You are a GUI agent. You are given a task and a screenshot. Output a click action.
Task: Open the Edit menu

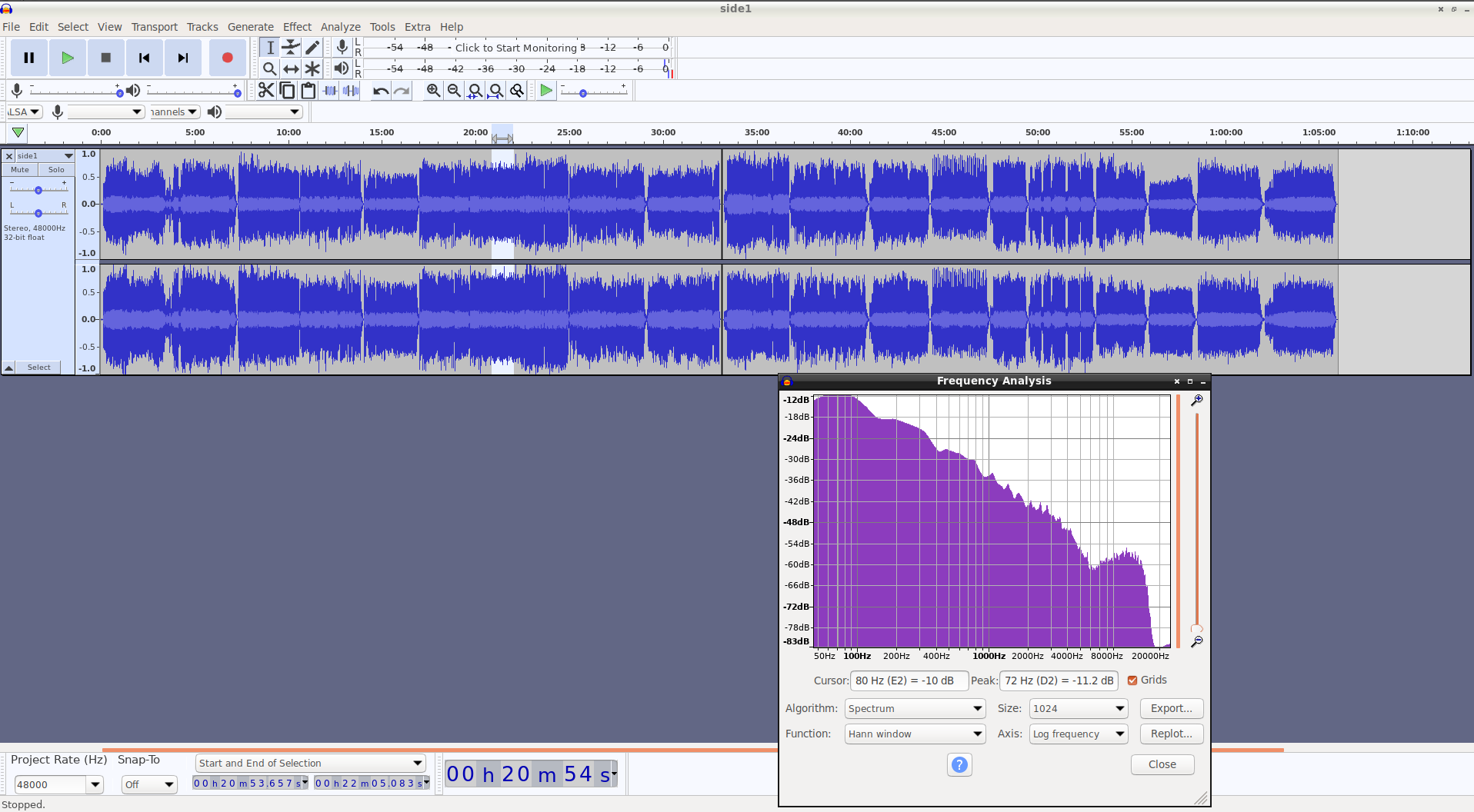38,27
